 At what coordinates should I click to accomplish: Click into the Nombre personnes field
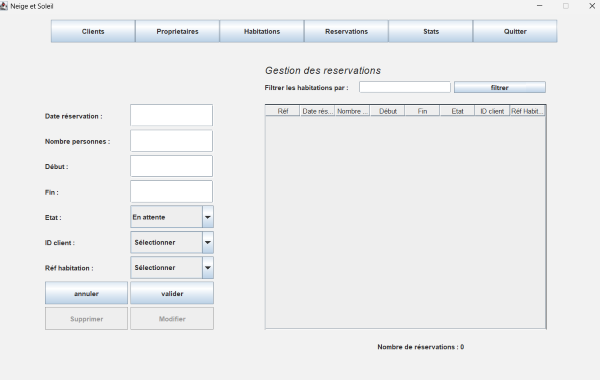coord(171,140)
